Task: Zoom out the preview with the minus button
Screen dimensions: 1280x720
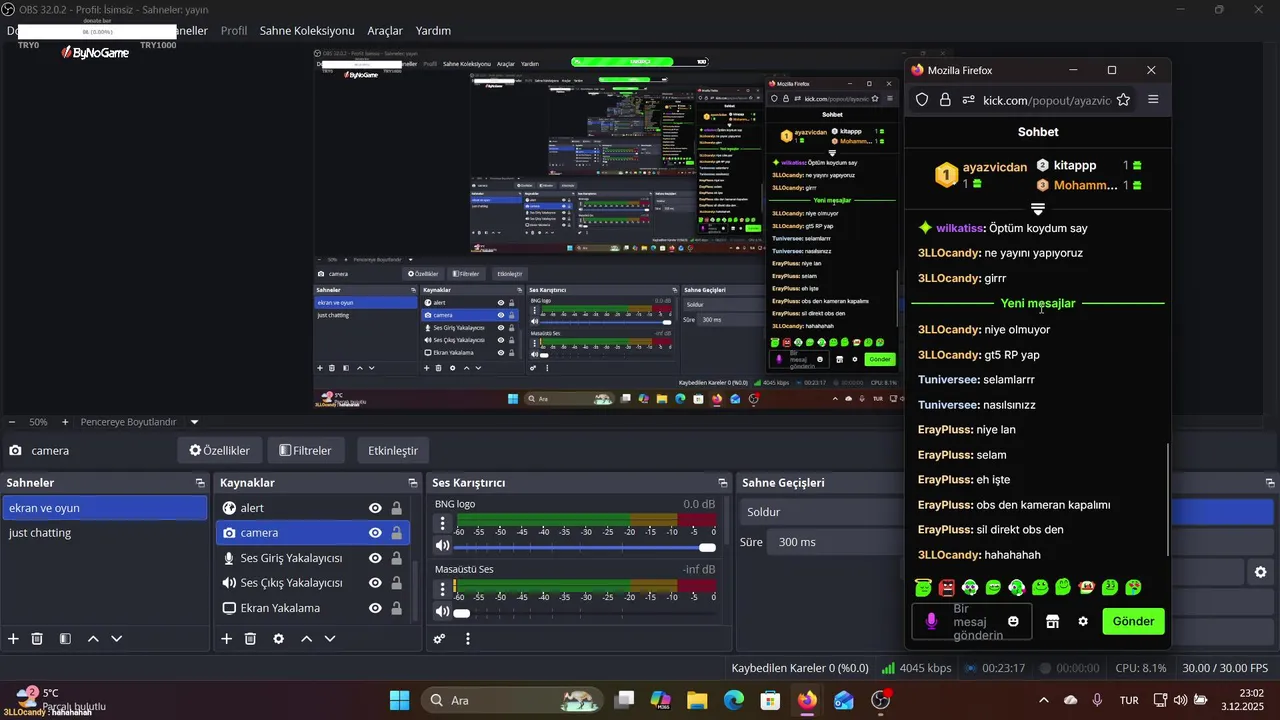Action: (12, 422)
